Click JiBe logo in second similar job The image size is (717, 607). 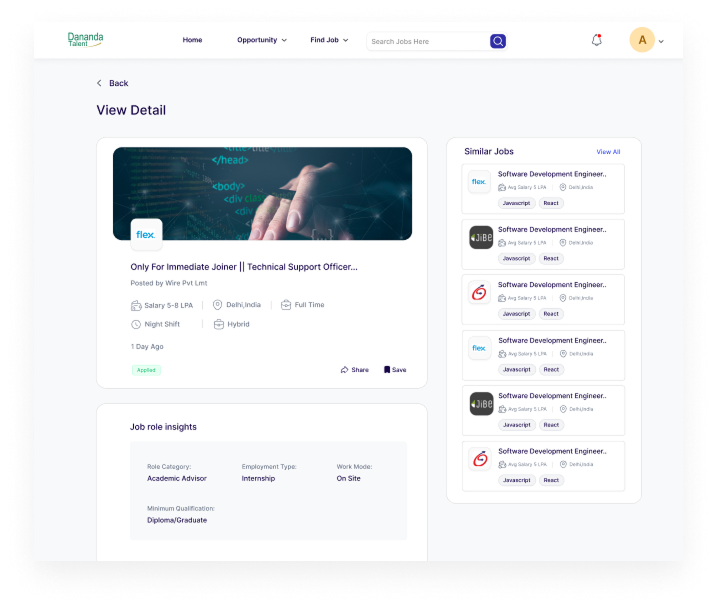pyautogui.click(x=481, y=237)
